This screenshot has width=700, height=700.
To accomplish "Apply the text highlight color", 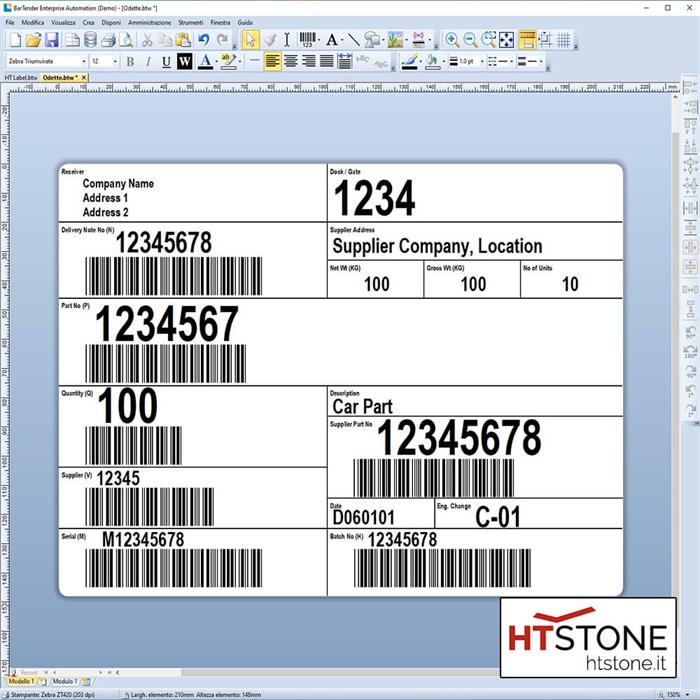I will click(228, 61).
